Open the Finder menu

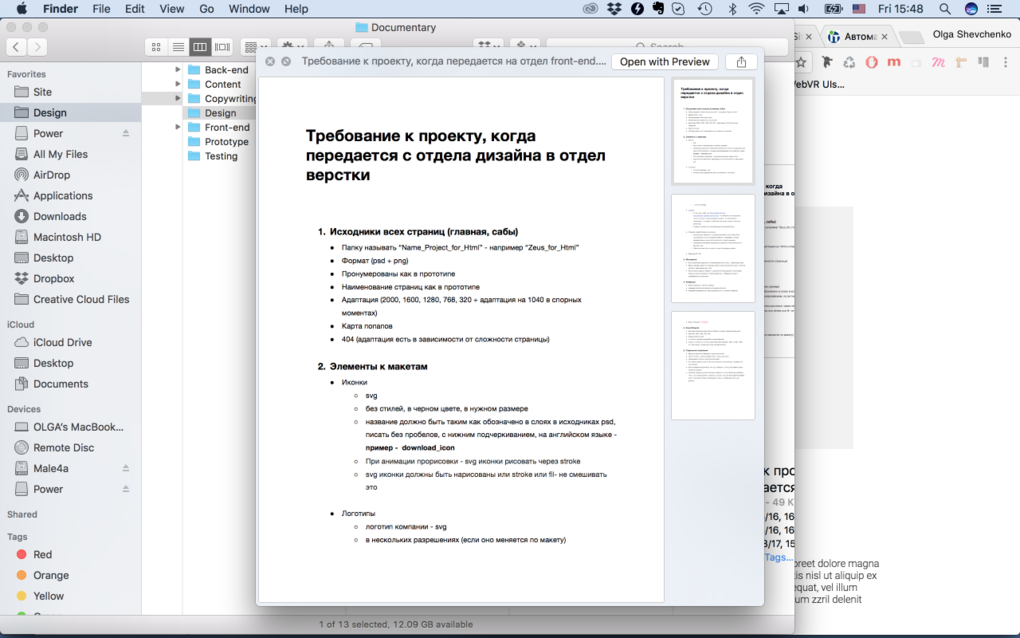point(60,9)
